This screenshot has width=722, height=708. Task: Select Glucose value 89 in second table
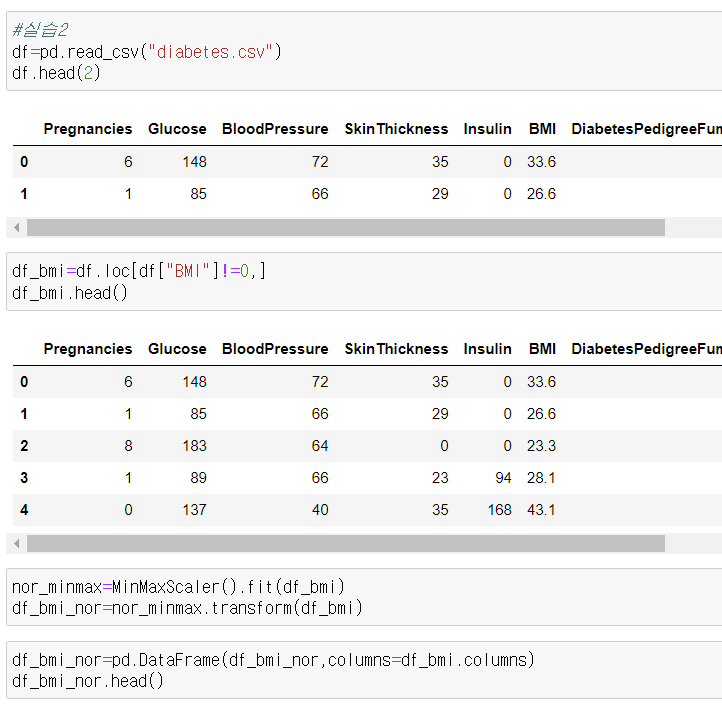(x=198, y=478)
